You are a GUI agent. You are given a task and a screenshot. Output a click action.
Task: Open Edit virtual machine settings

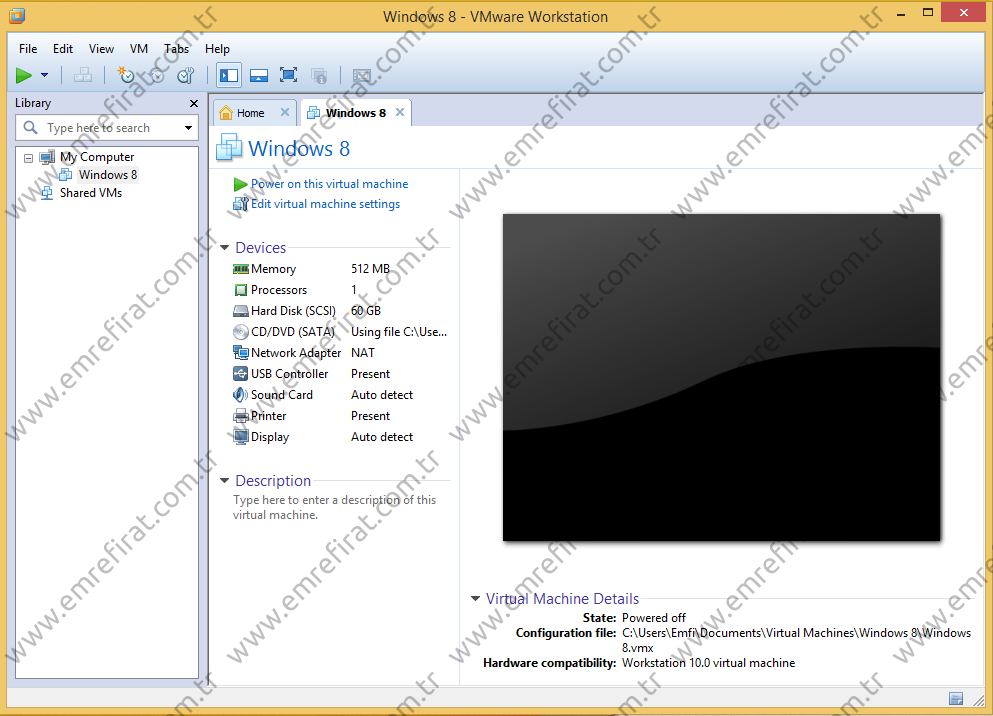coord(325,204)
